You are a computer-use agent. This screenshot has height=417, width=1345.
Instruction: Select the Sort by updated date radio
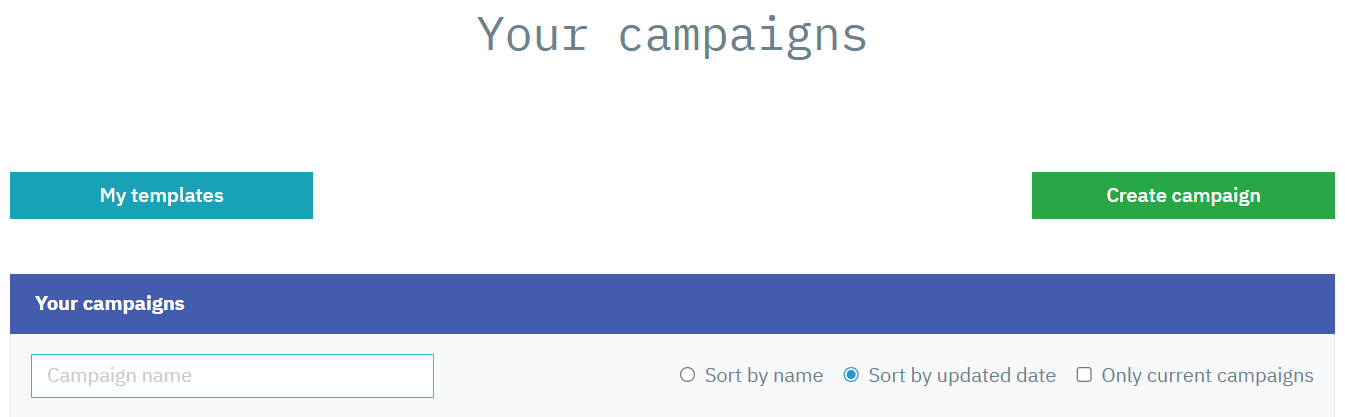[851, 376]
